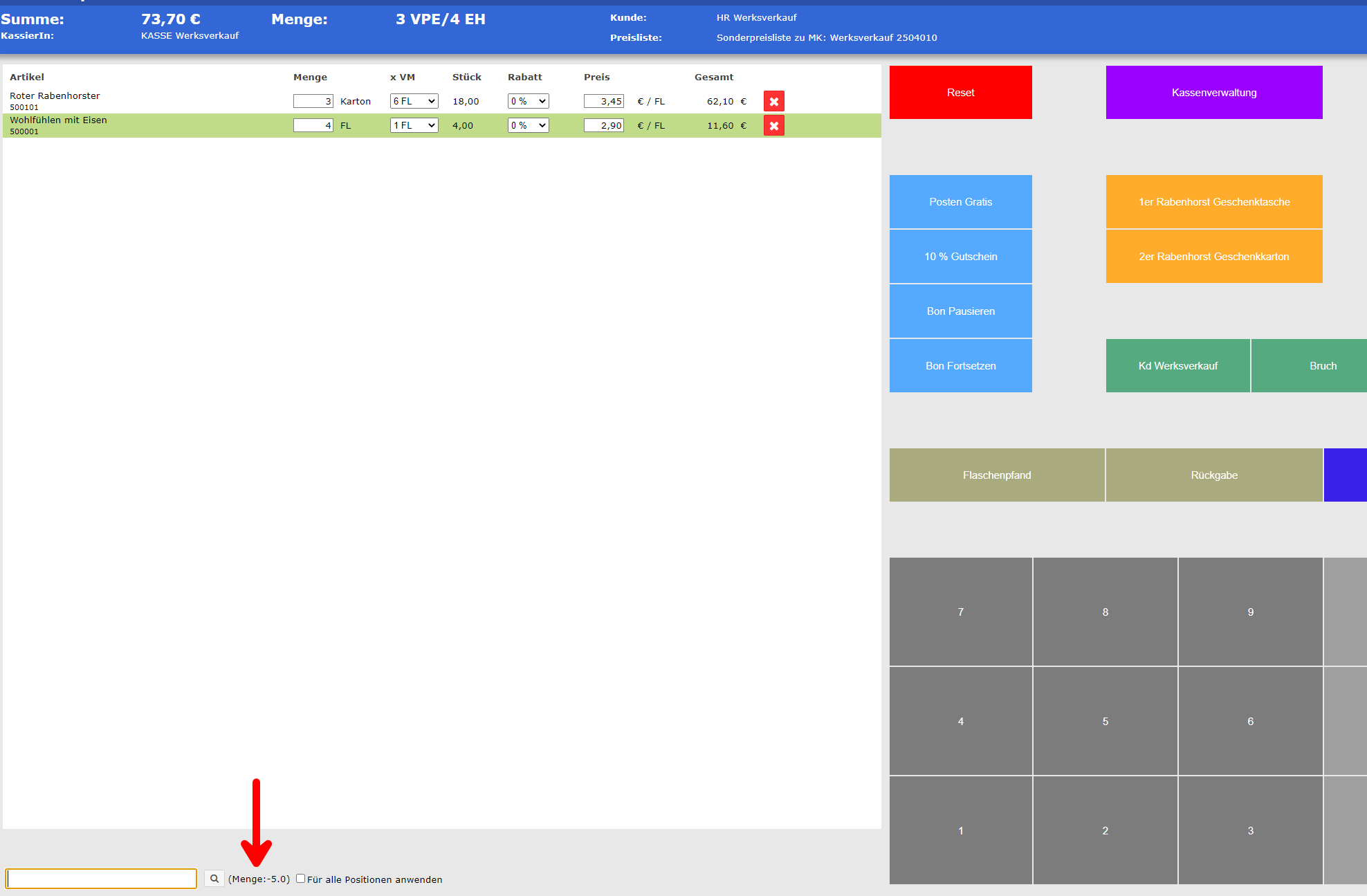Open the 1 FL packaging dropdown
This screenshot has height=896, width=1367.
tap(414, 125)
